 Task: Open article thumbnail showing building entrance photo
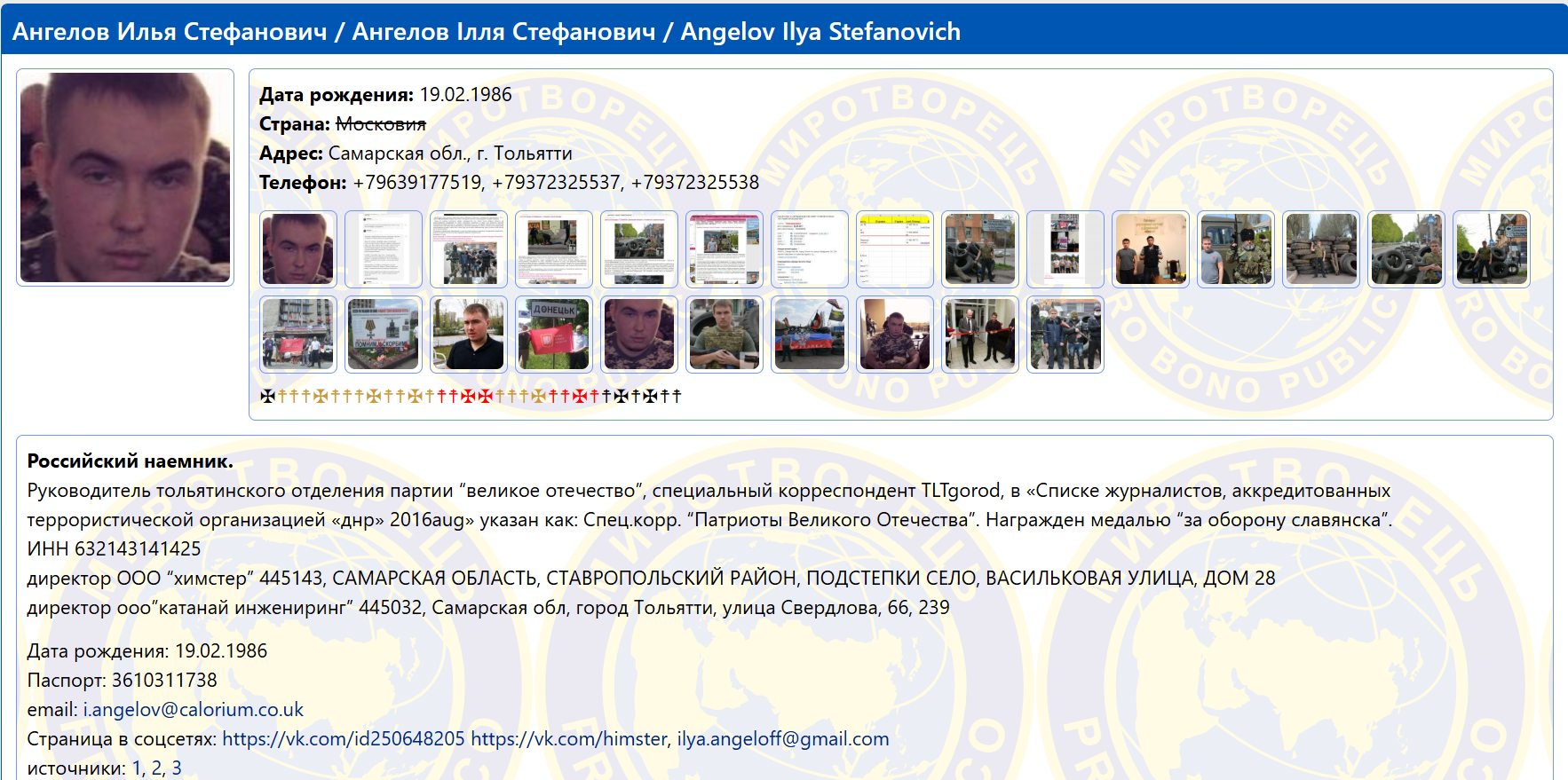(x=554, y=249)
